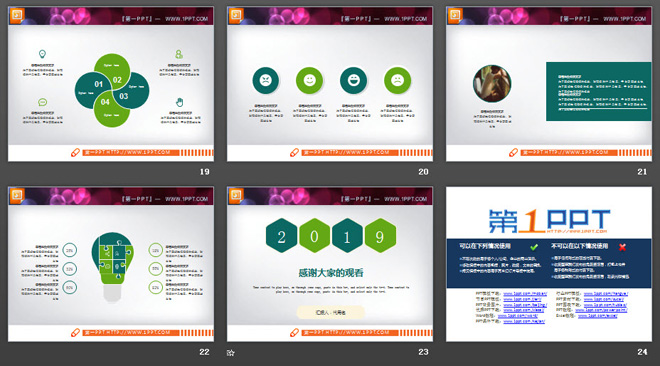Click the green checkmark on slide 24
The image size is (660, 366).
coord(534,247)
